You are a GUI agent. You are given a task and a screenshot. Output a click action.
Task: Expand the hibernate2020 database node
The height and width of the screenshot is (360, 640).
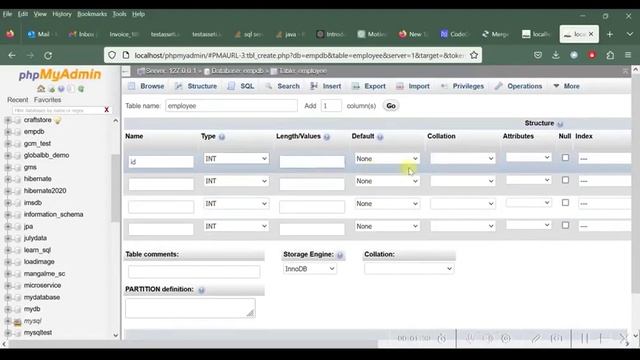pyautogui.click(x=8, y=191)
